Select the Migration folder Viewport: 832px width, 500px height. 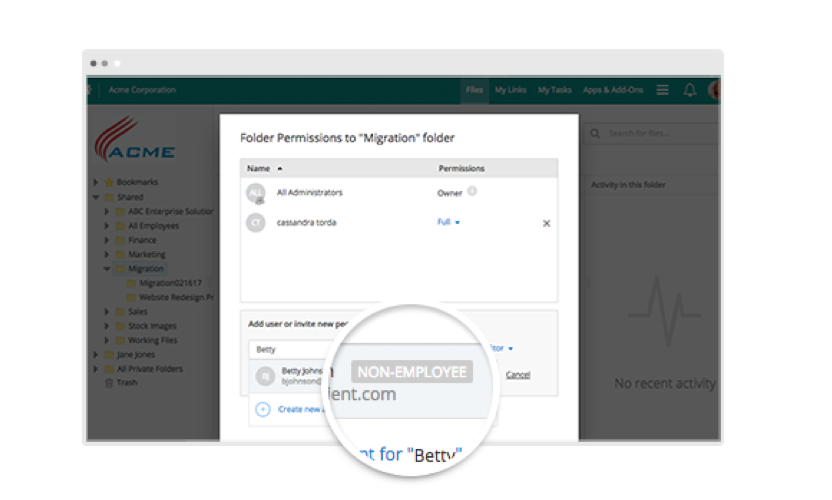pos(145,269)
